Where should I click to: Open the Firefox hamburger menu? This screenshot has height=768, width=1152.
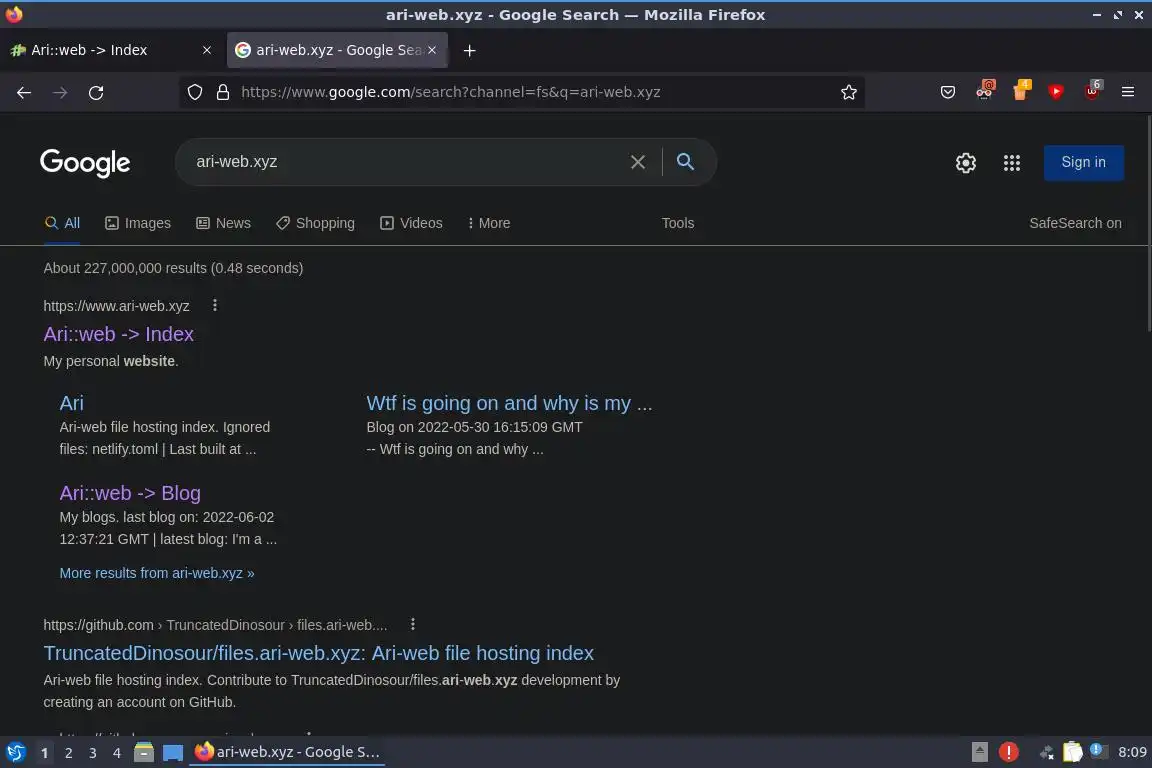(x=1128, y=92)
